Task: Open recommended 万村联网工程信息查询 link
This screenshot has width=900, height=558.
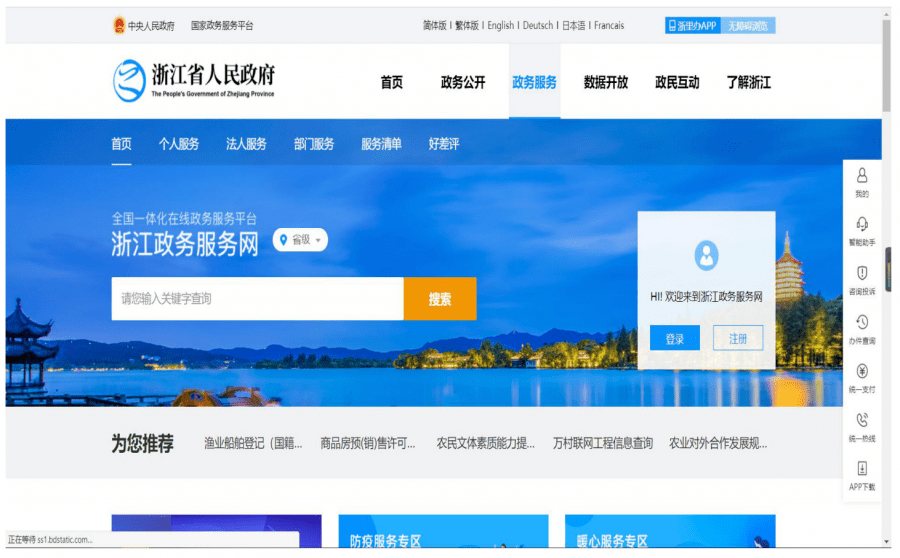Action: 603,443
